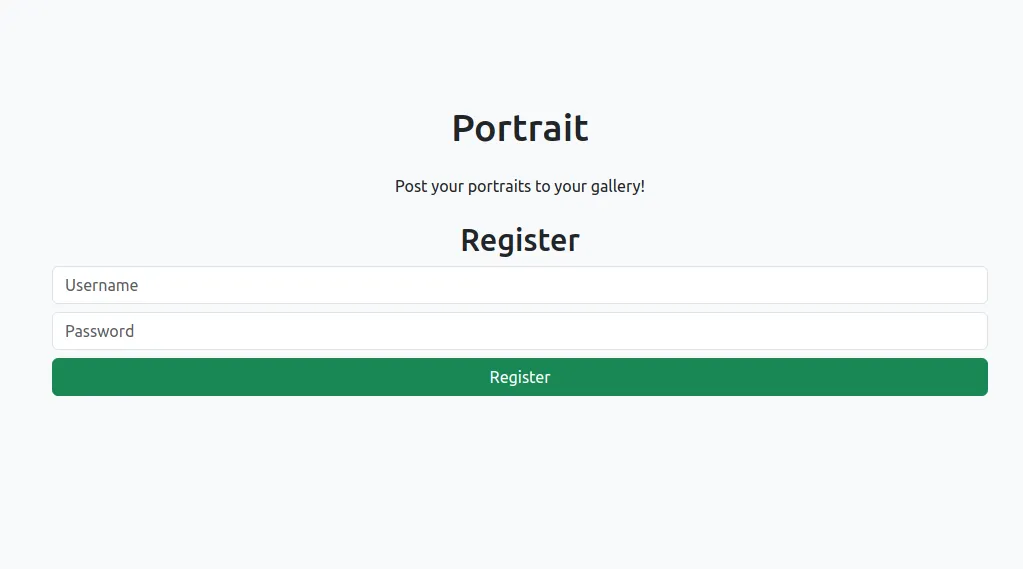Click the Register form heading
The width and height of the screenshot is (1023, 569).
point(520,240)
